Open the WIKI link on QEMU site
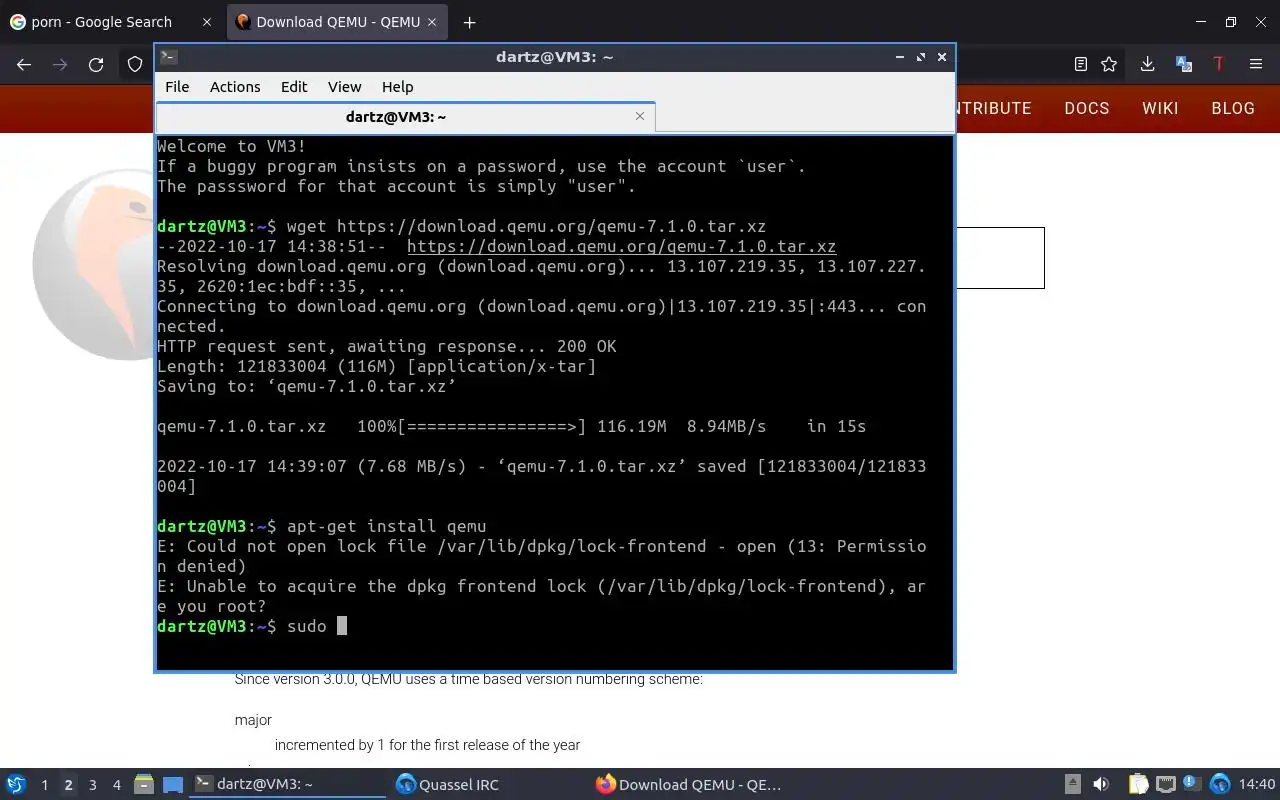 pos(1160,109)
